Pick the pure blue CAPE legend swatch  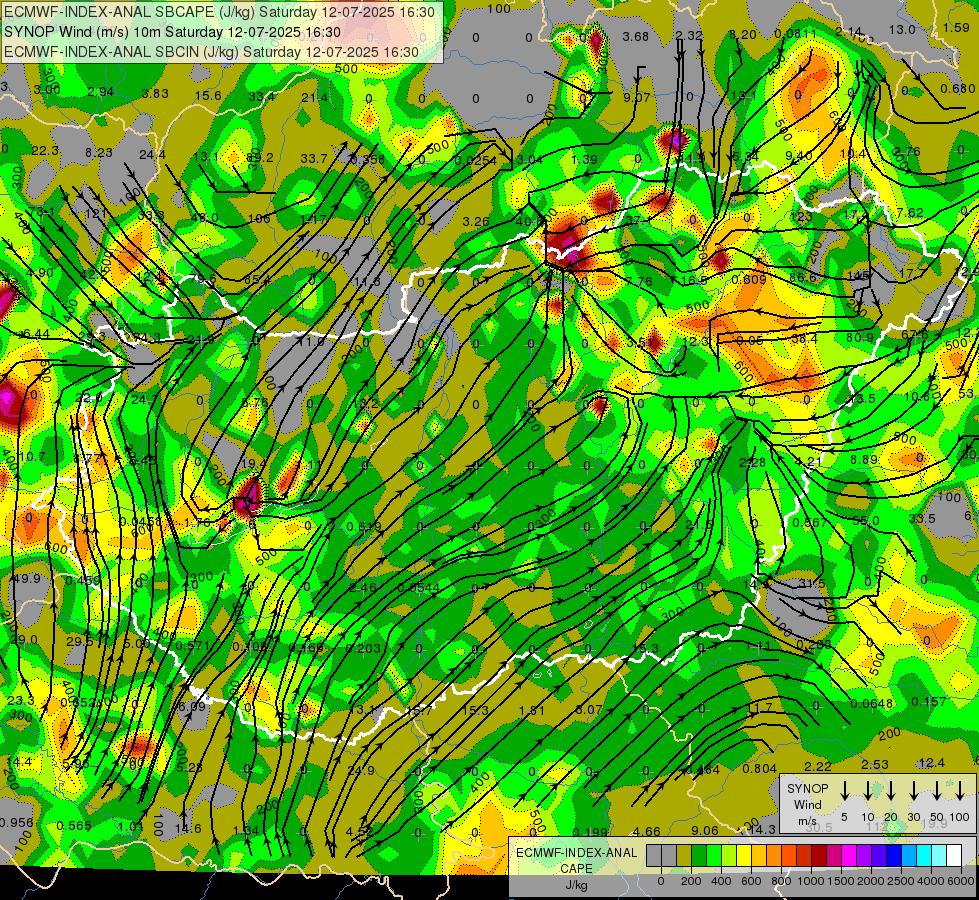(893, 855)
